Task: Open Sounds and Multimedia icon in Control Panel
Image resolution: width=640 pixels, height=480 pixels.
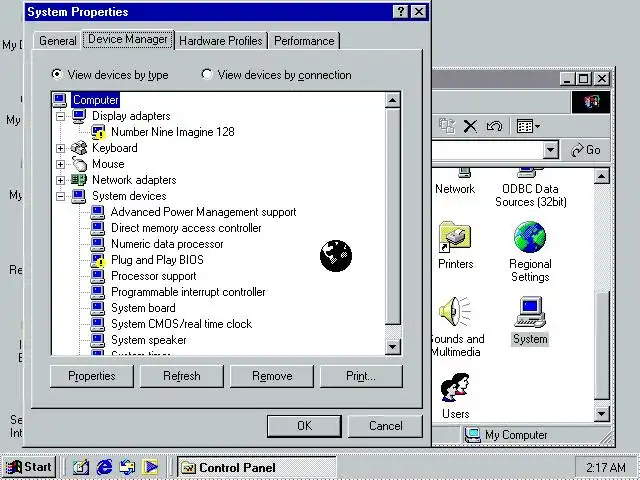Action: 455,312
